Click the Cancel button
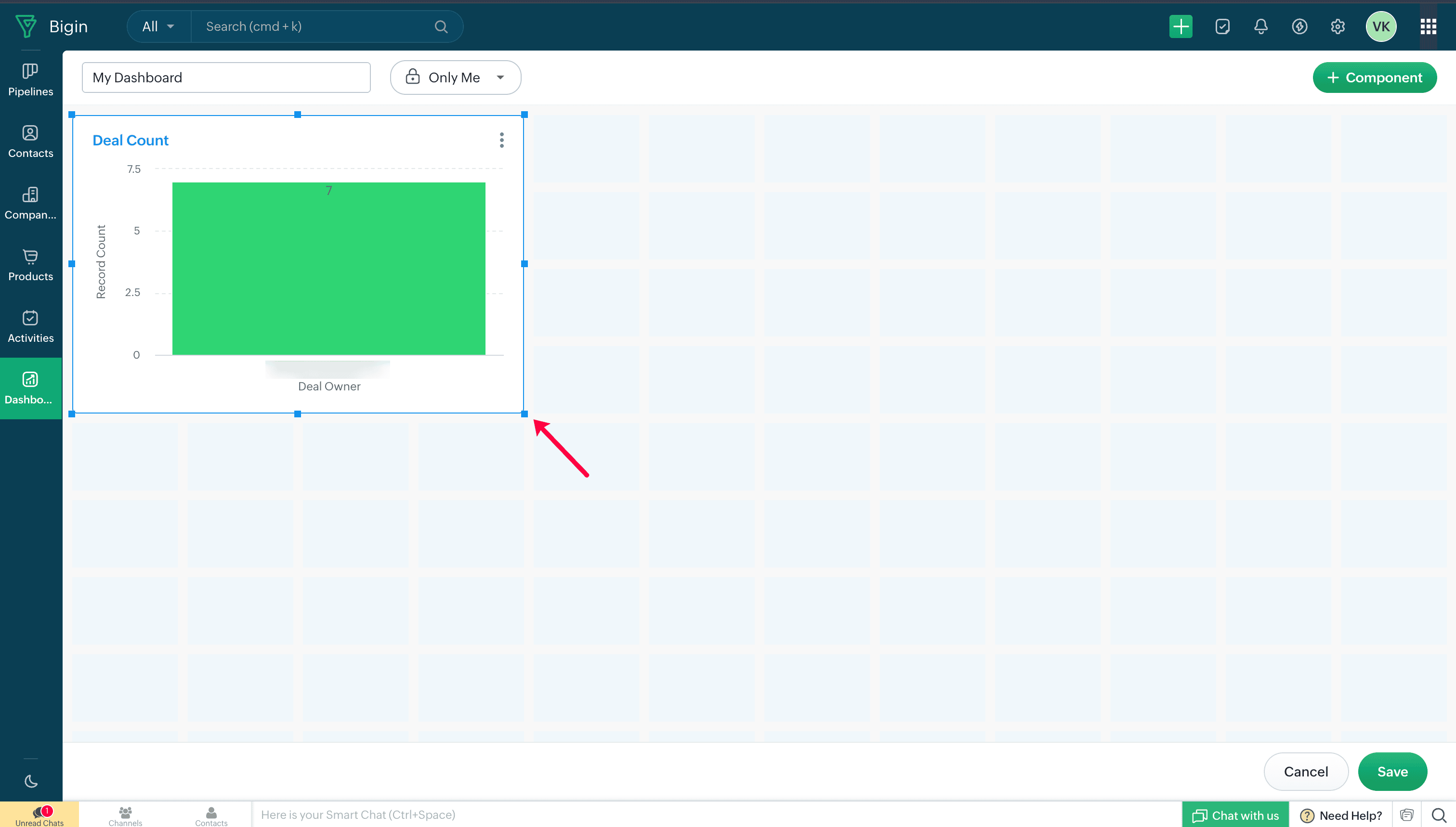 click(x=1305, y=771)
